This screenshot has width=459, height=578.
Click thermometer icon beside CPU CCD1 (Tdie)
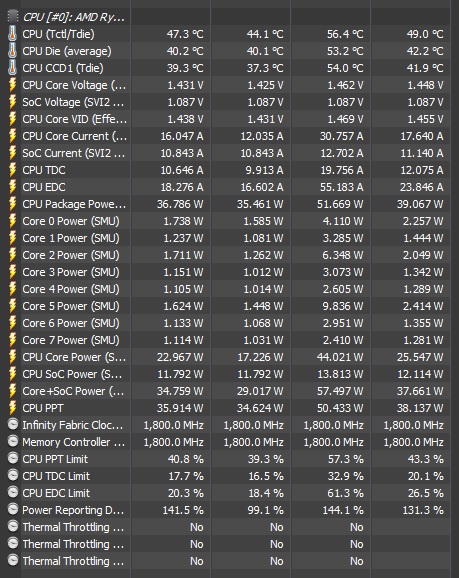tap(13, 67)
